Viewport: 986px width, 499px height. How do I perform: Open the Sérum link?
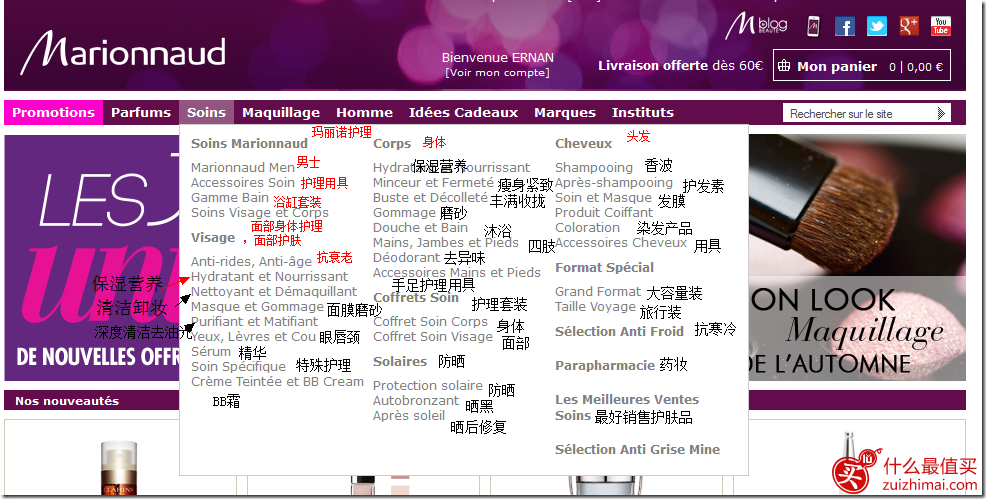coord(211,352)
